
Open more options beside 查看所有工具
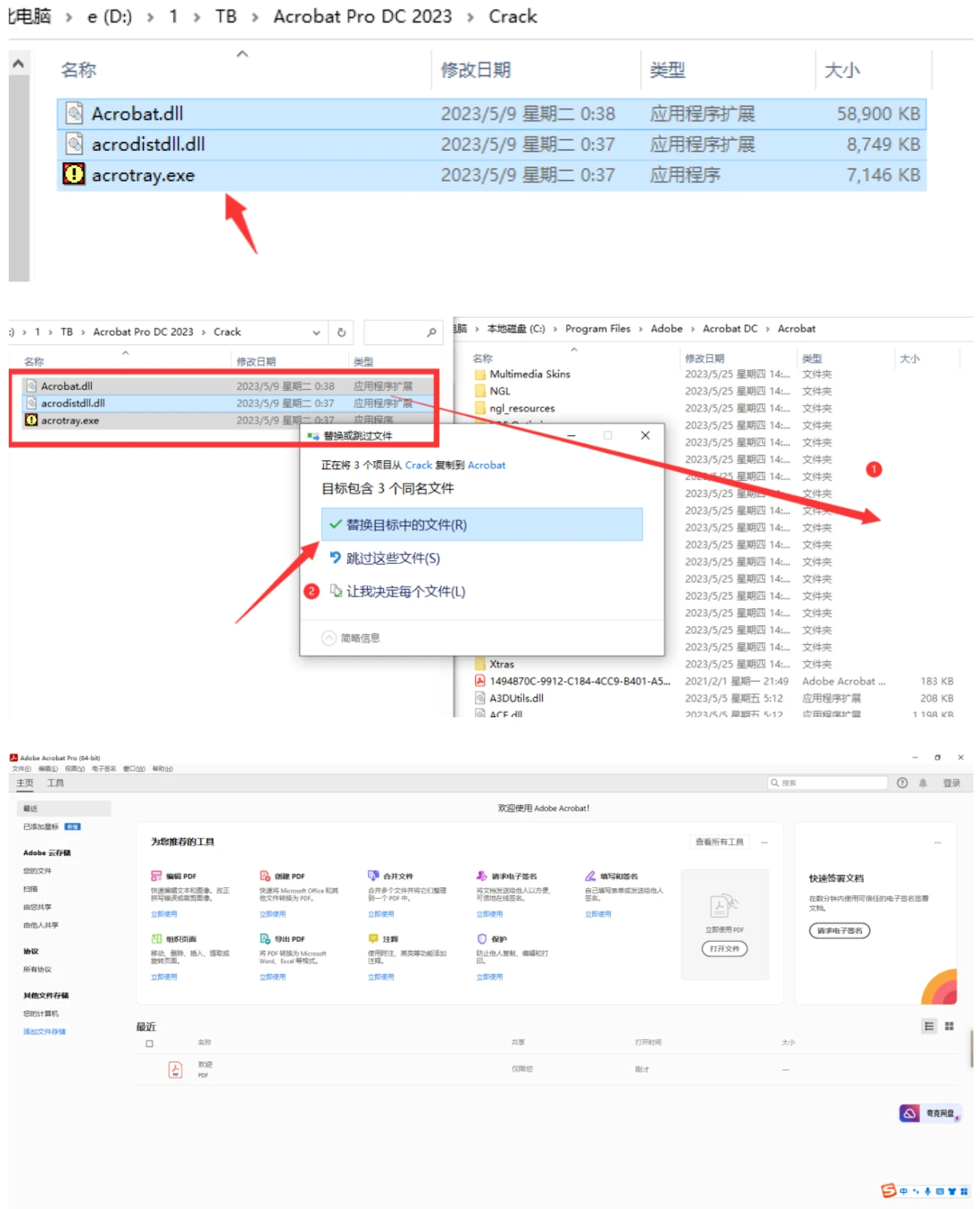[x=765, y=842]
